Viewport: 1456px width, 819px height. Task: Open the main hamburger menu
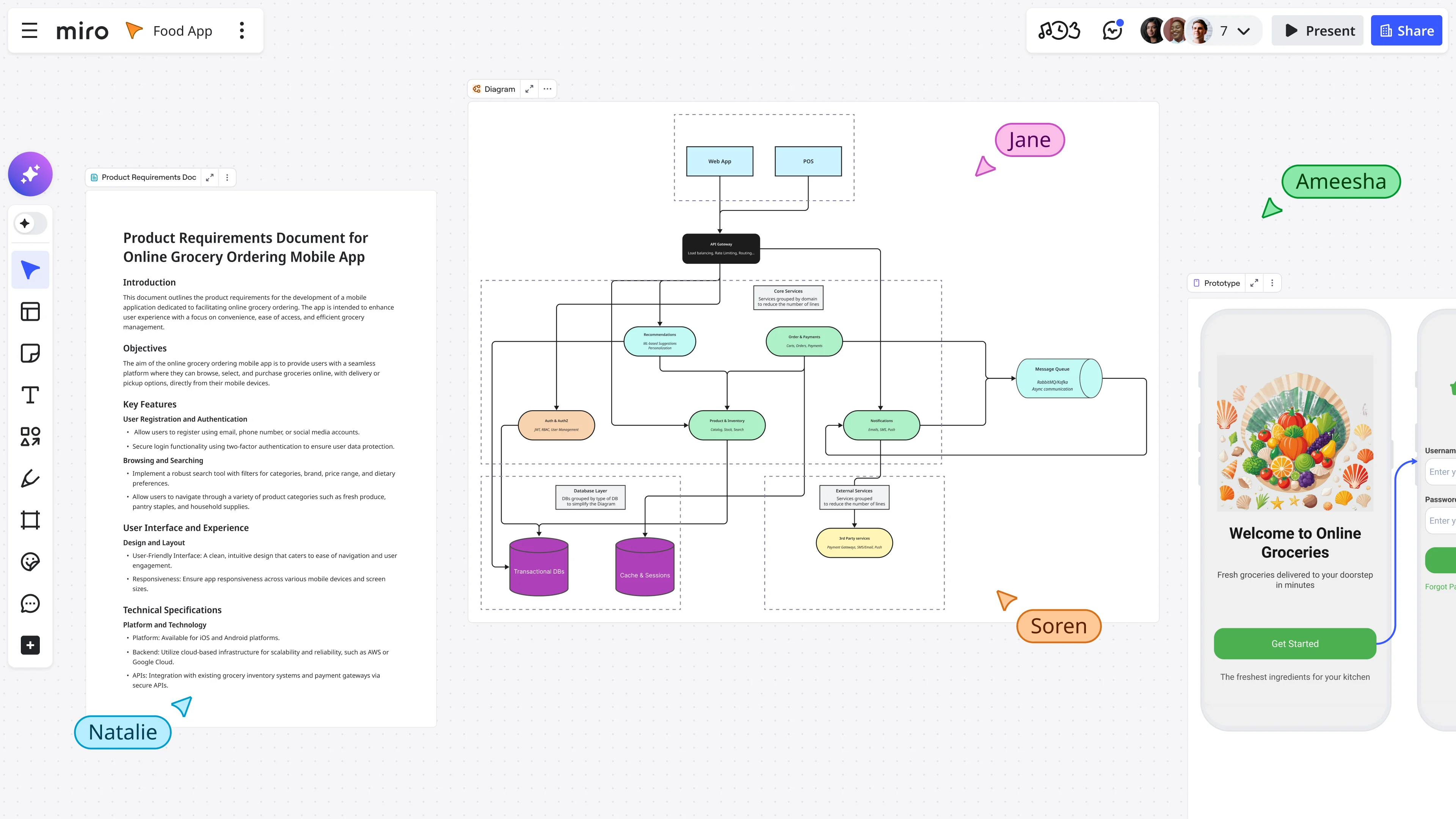[30, 30]
